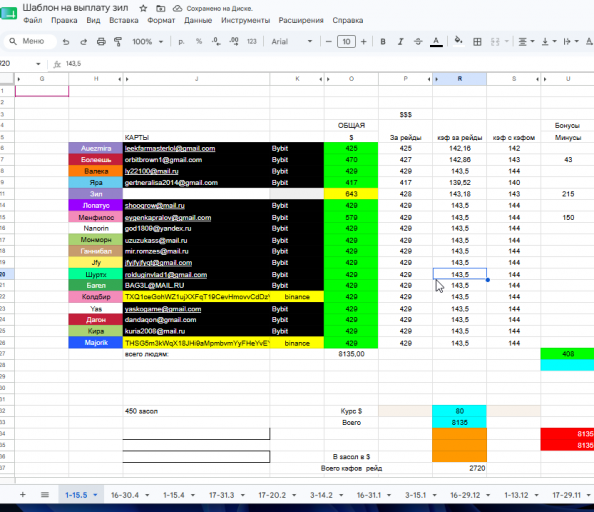Click Move to folder icon
The height and width of the screenshot is (512, 594).
click(x=161, y=8)
